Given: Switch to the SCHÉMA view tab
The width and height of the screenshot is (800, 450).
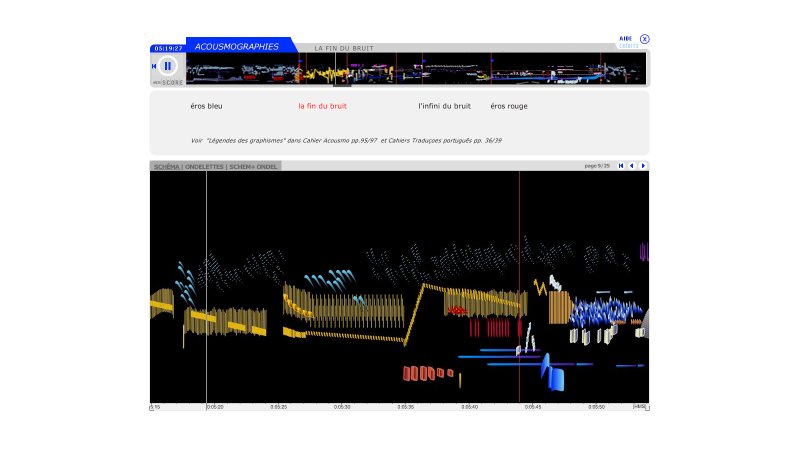Looking at the screenshot, I should pos(166,166).
